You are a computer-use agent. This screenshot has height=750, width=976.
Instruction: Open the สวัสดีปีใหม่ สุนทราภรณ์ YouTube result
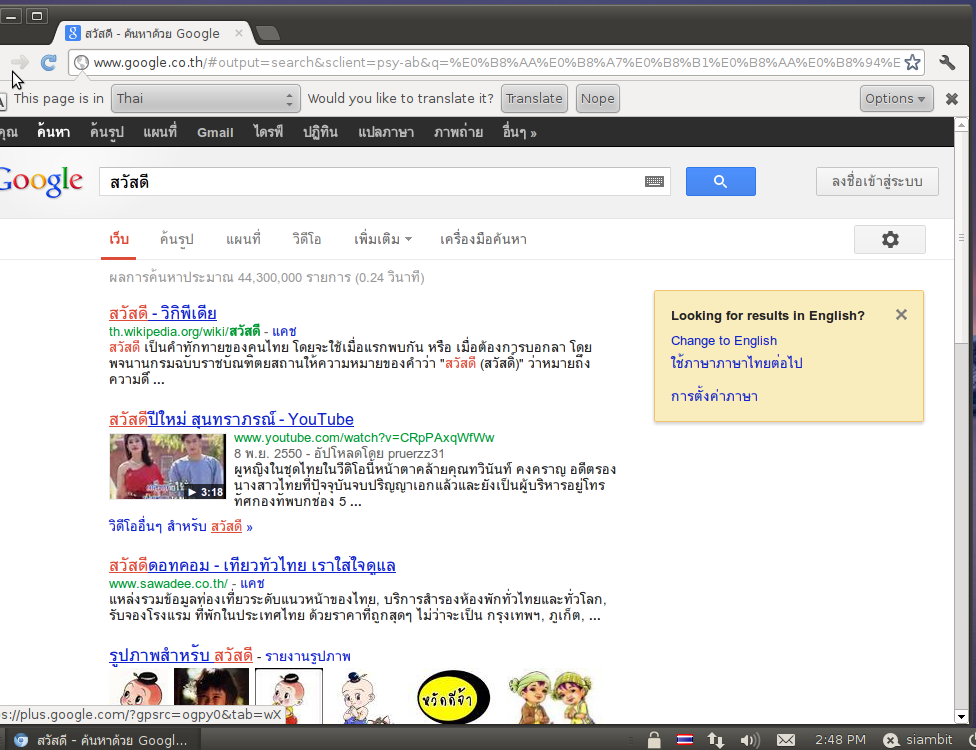coord(231,420)
